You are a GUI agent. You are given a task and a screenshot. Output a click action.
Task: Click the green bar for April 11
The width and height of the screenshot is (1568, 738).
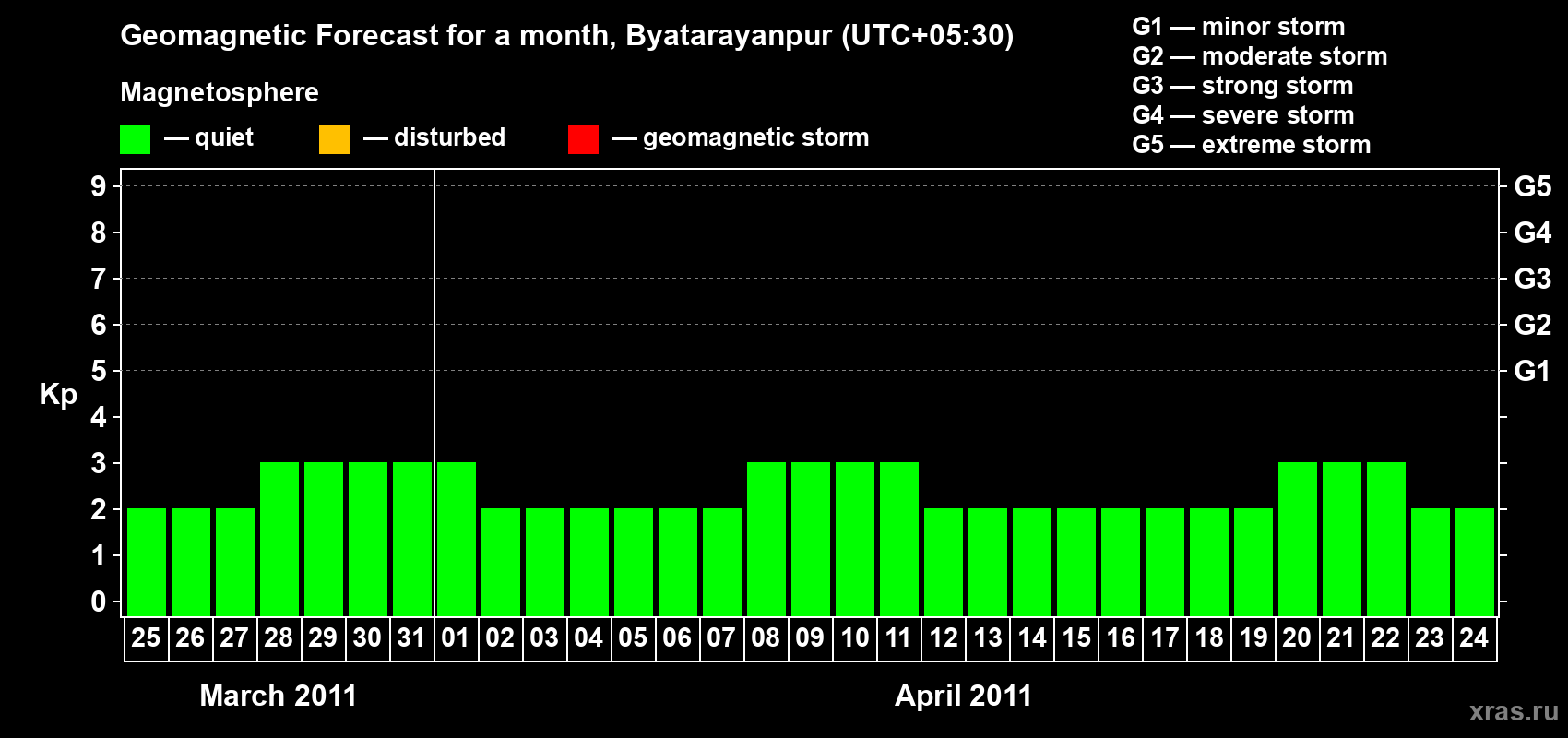pos(899,539)
